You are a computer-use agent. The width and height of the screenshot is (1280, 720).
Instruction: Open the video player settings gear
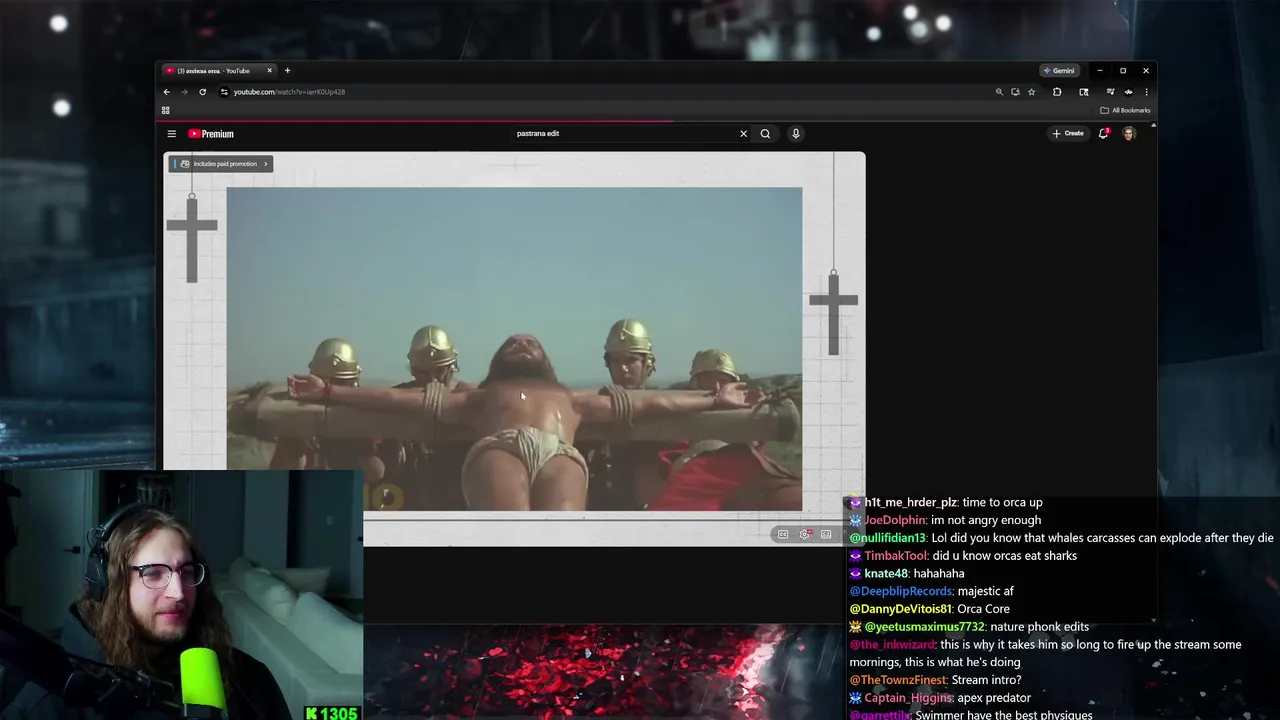[805, 534]
